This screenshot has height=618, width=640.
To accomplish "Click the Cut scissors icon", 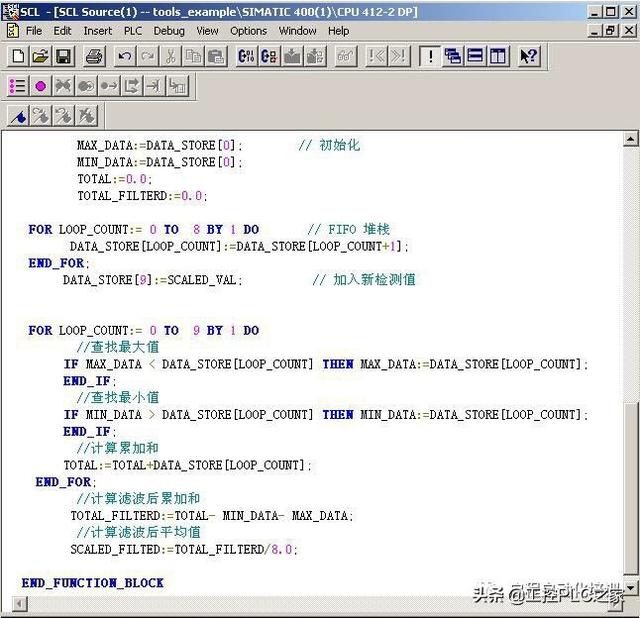I will pos(171,56).
